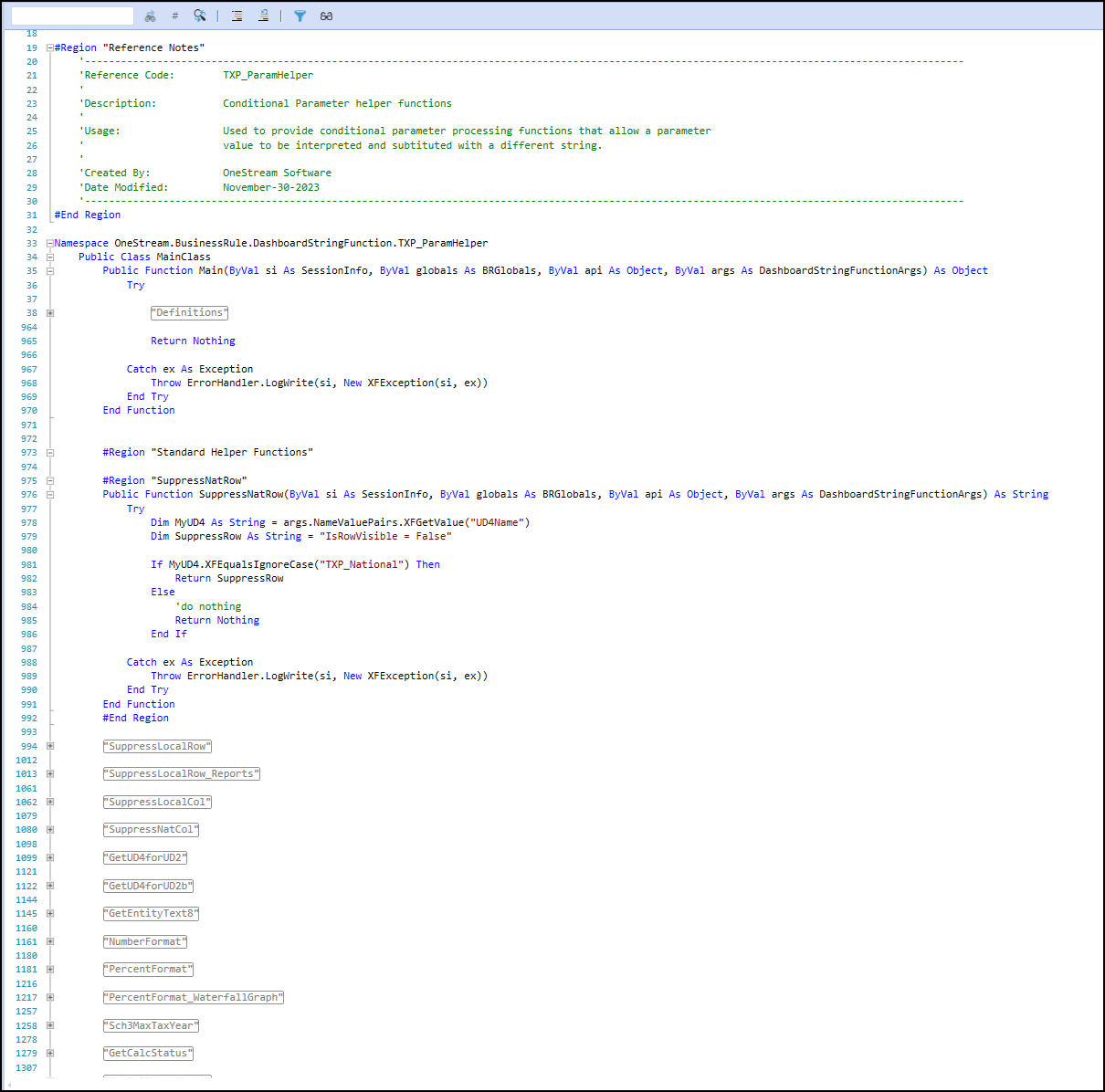This screenshot has width=1105, height=1092.
Task: Click the binoculars Find icon
Action: click(149, 15)
